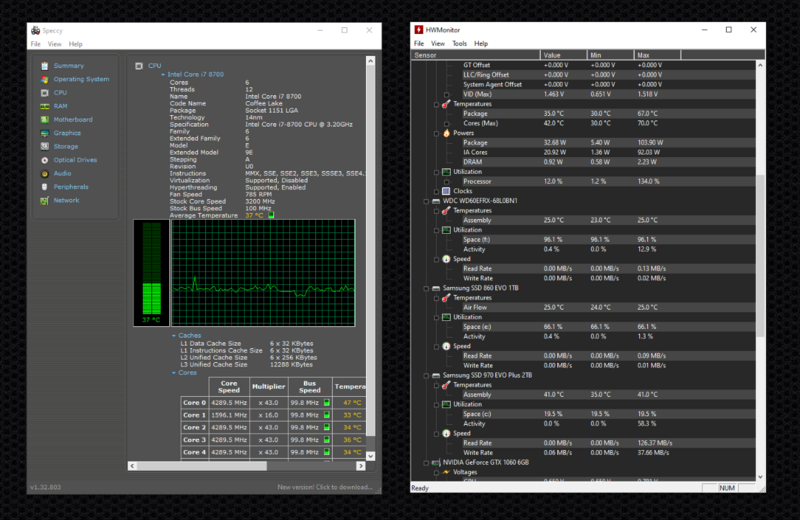Viewport: 800px width, 520px height.
Task: Open the View menu in Speccy
Action: 54,44
